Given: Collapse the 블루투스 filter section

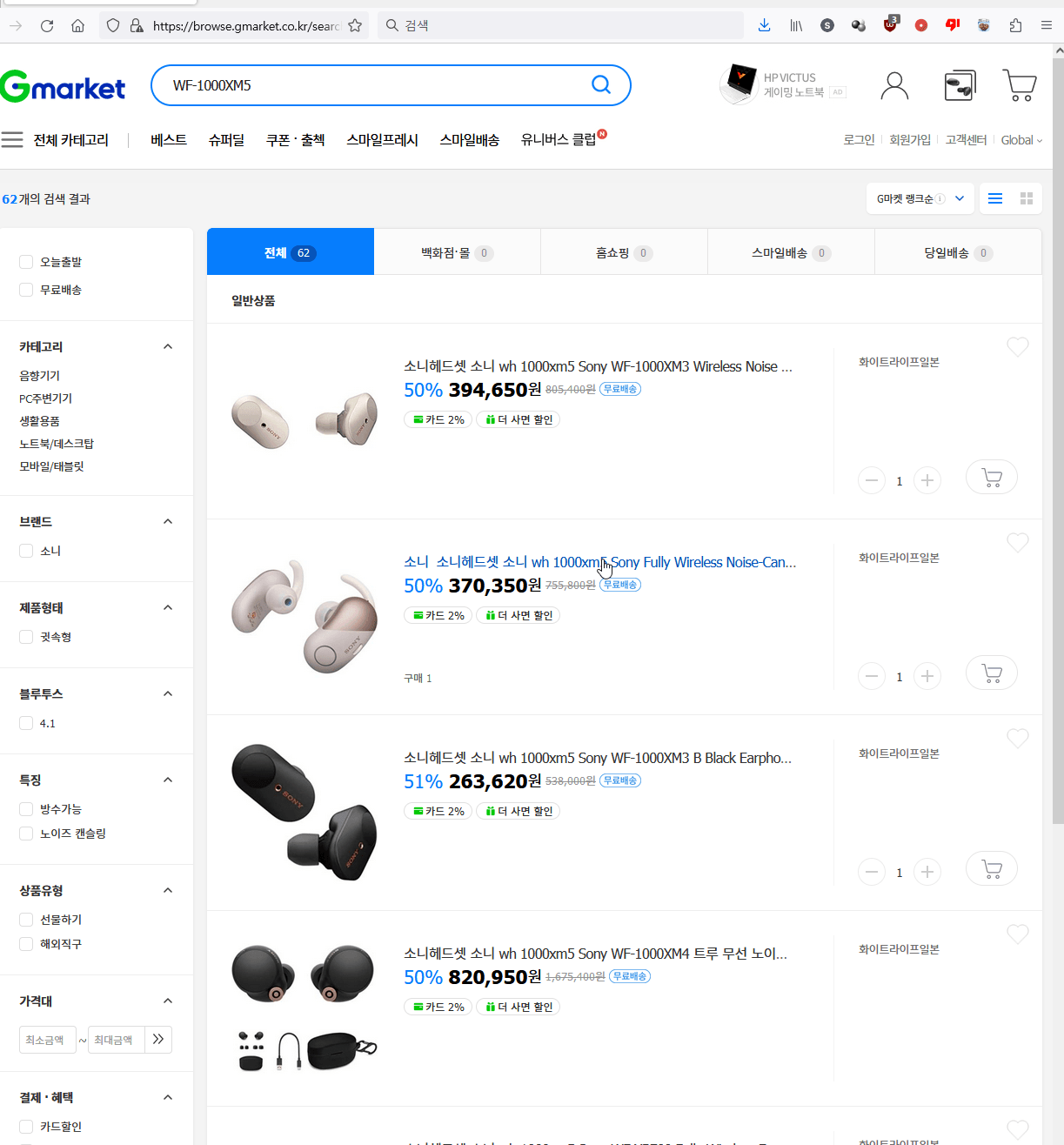Looking at the screenshot, I should point(168,693).
